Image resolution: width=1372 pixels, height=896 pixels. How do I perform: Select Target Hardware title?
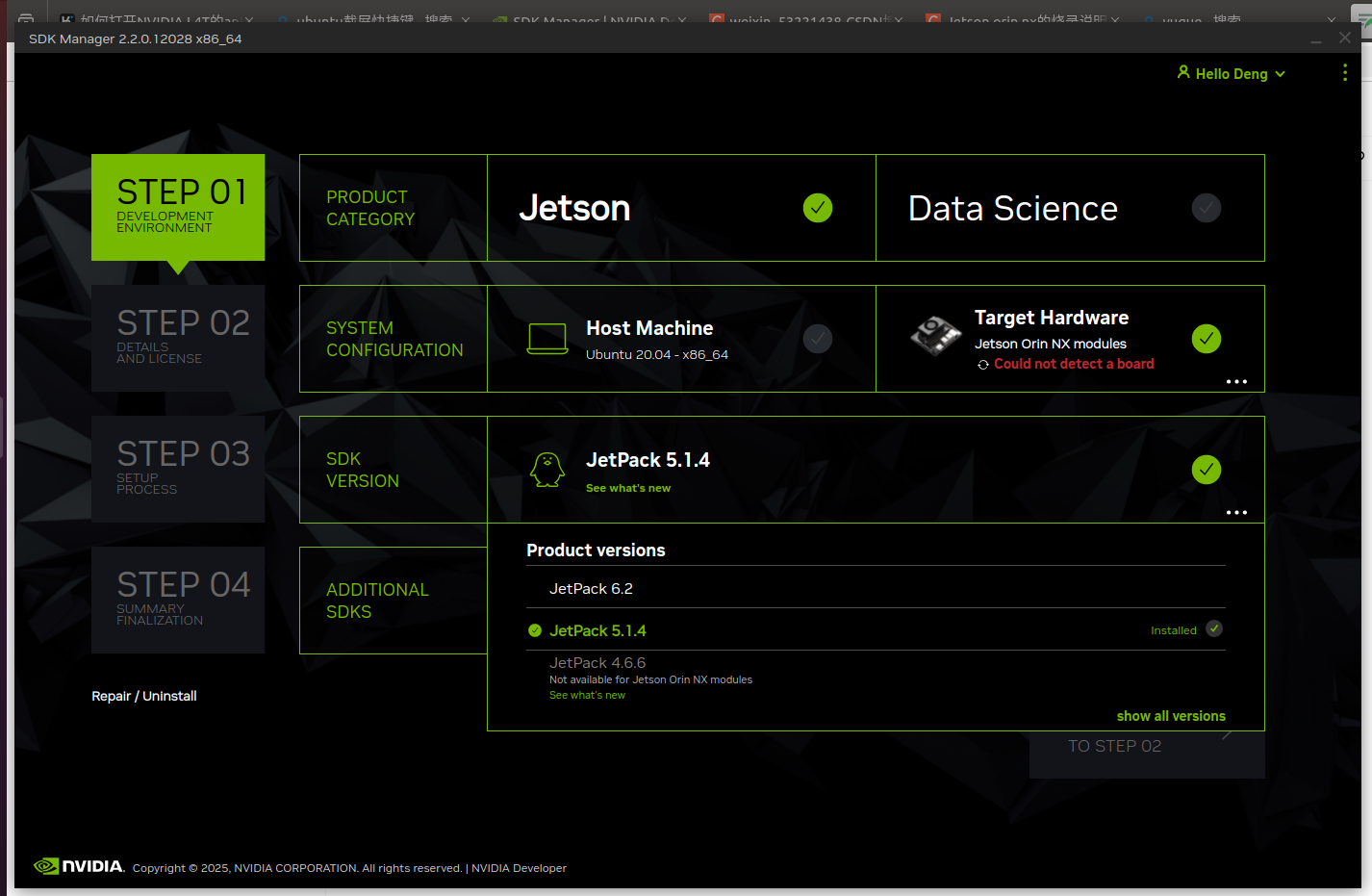coord(1052,318)
